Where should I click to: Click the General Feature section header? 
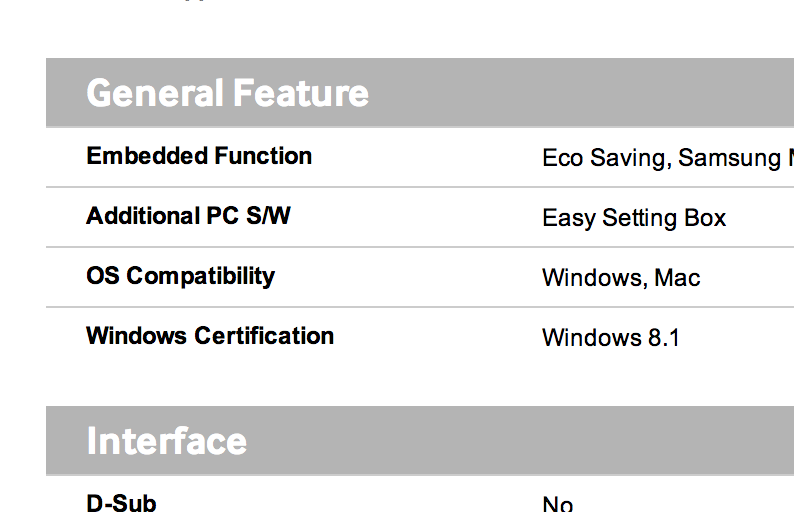point(227,93)
